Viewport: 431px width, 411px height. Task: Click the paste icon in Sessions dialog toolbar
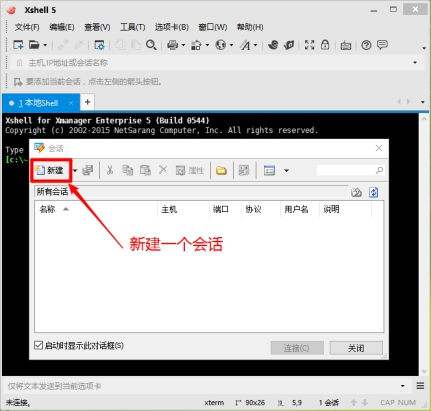click(145, 170)
